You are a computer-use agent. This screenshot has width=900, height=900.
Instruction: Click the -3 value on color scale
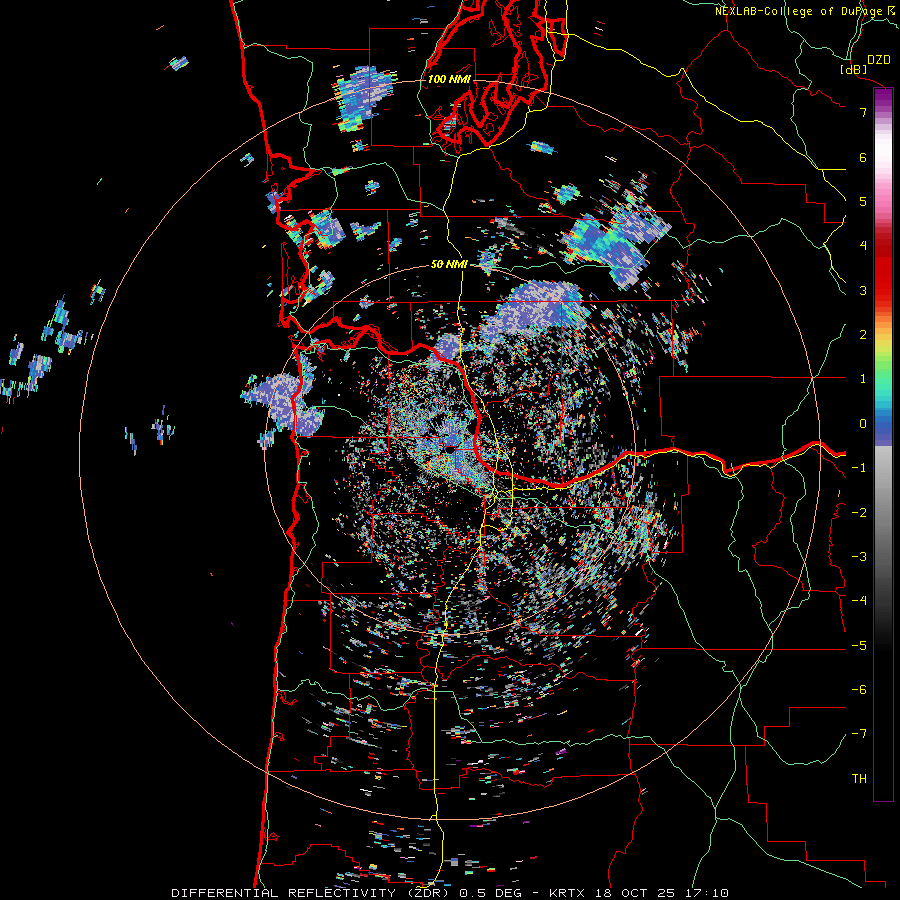[x=859, y=556]
